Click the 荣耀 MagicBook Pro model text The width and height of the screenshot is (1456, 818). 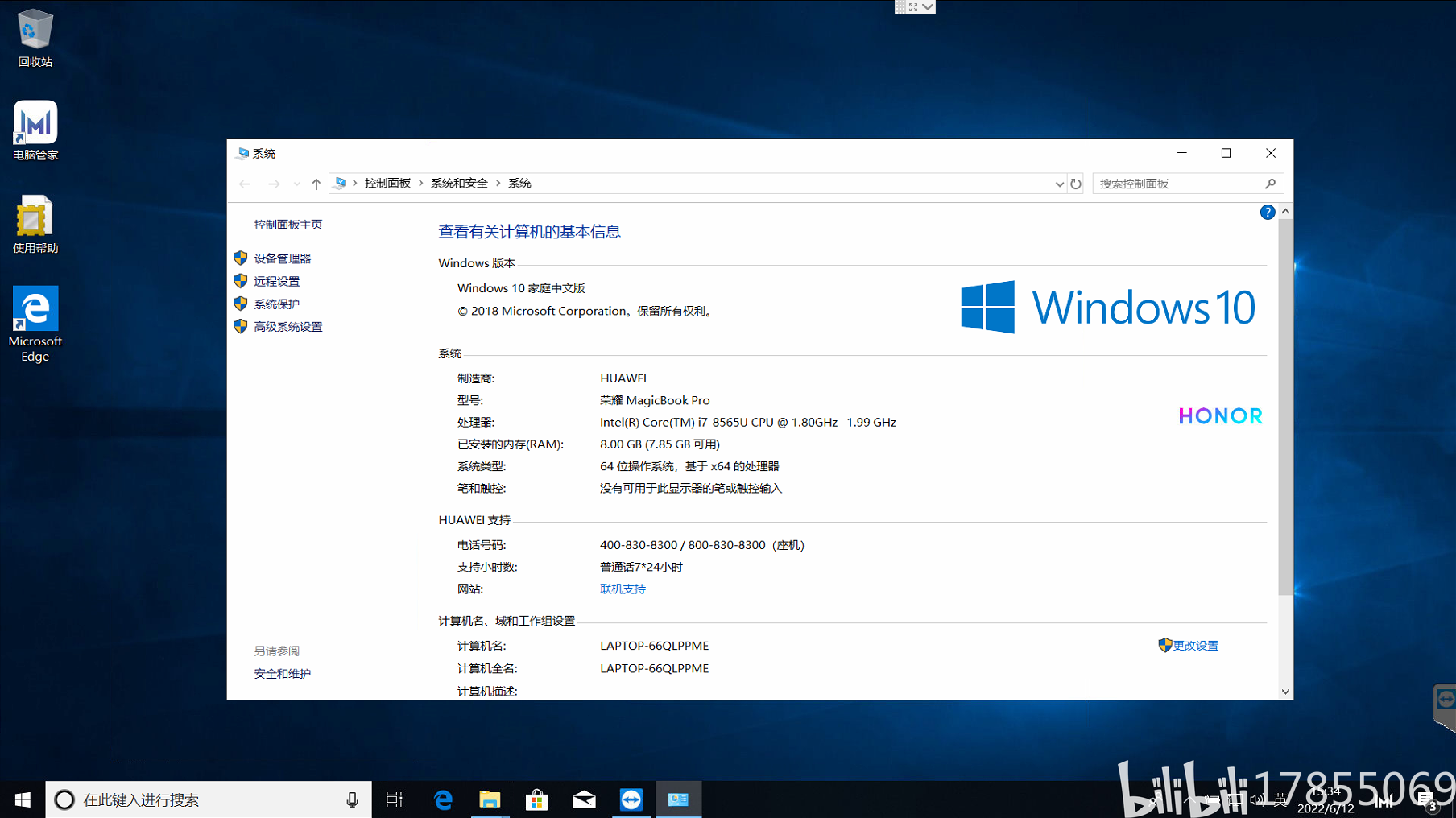pos(655,400)
